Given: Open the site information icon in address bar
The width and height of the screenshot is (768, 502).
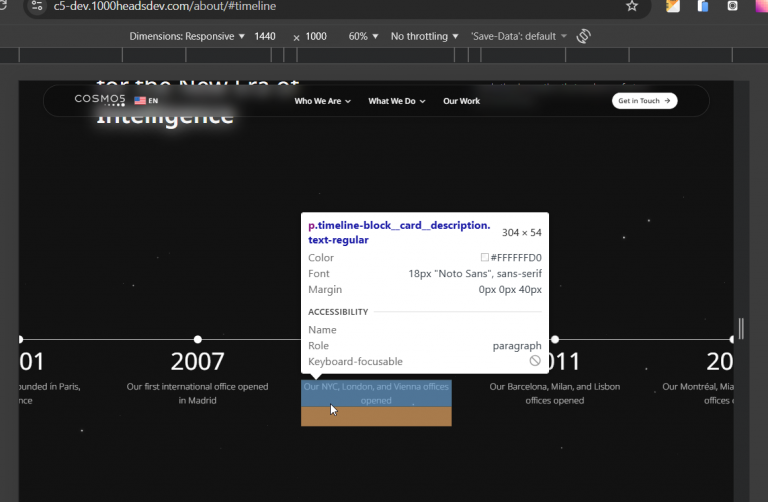Looking at the screenshot, I should (37, 6).
